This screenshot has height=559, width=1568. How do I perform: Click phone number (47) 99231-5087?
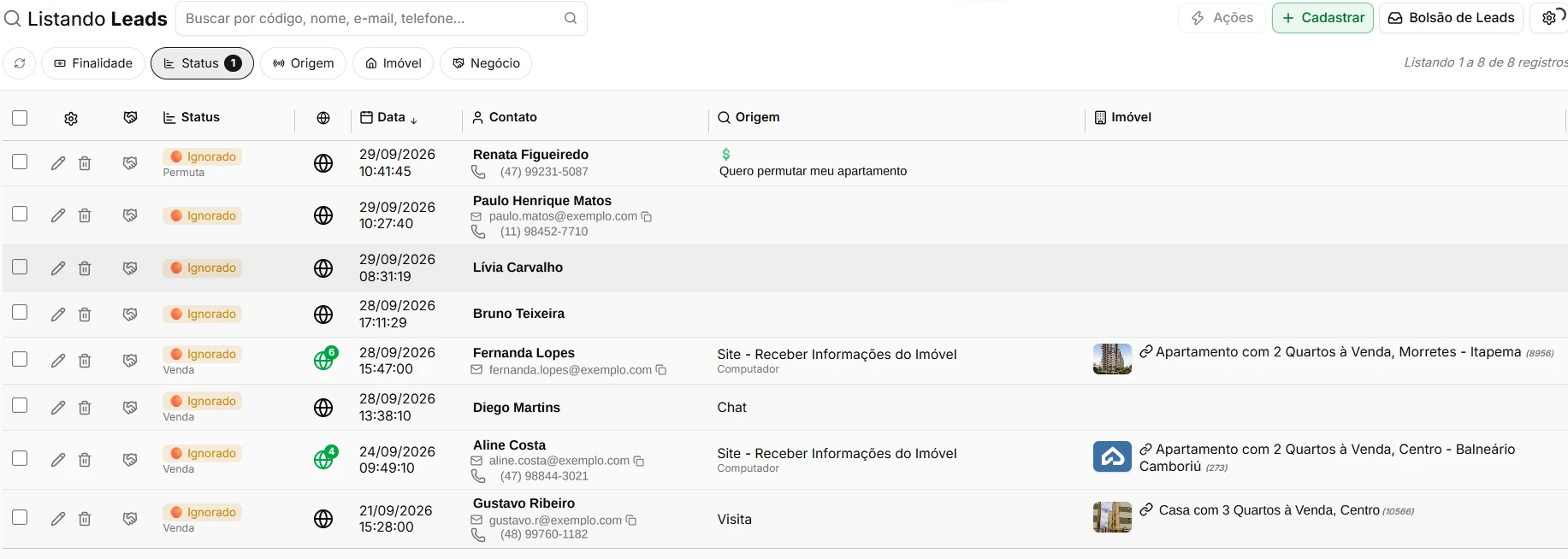[x=544, y=172]
